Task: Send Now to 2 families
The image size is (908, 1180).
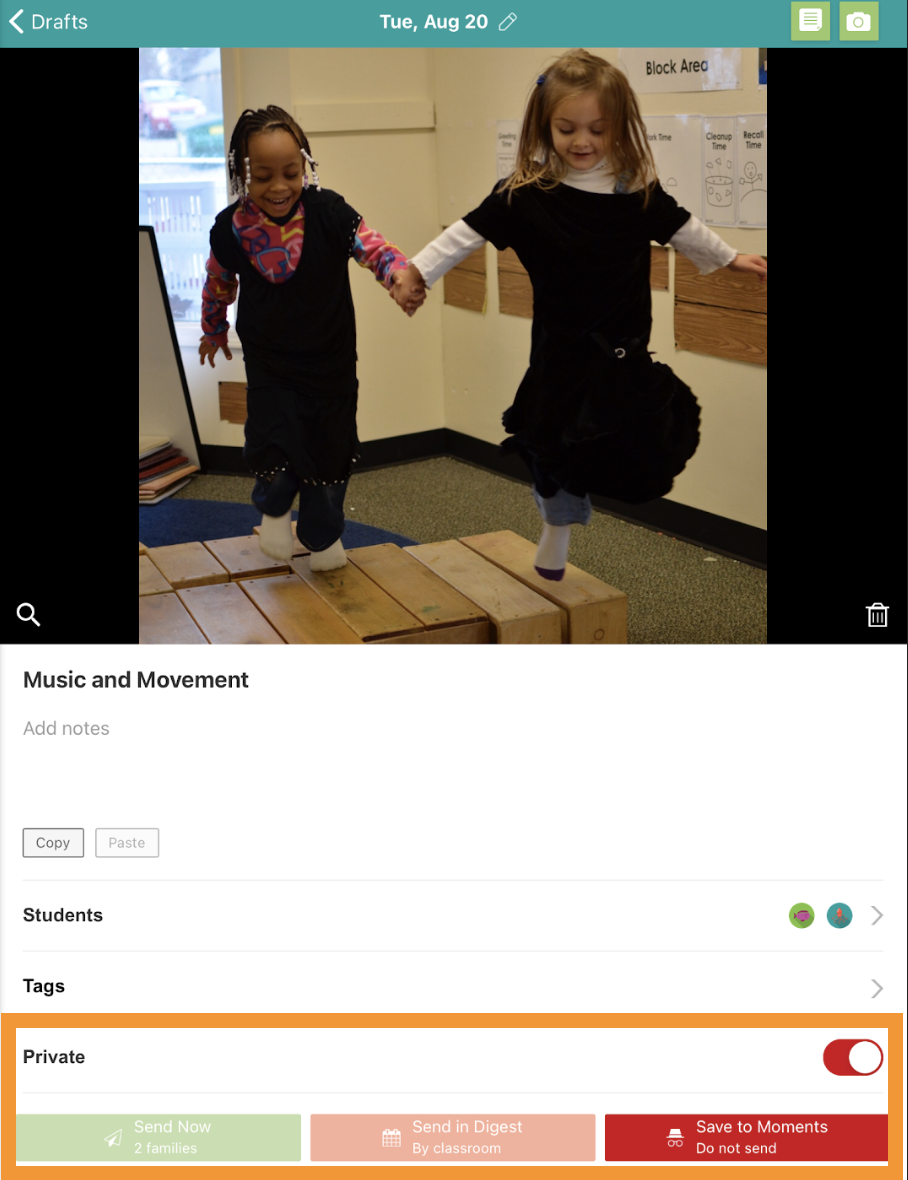Action: click(x=159, y=1137)
